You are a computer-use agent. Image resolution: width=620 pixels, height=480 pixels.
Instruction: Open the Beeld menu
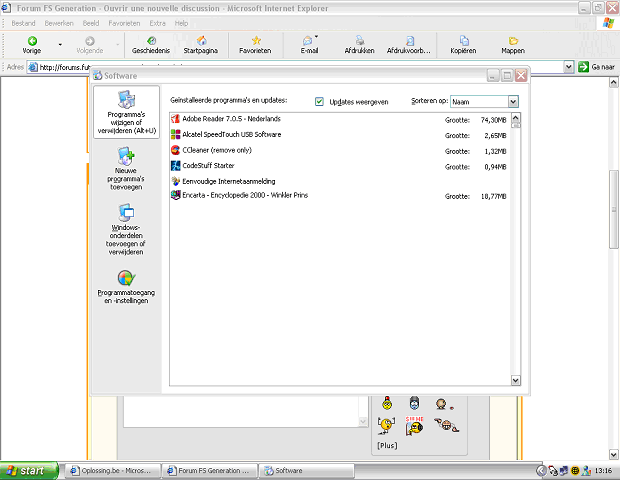[x=91, y=23]
